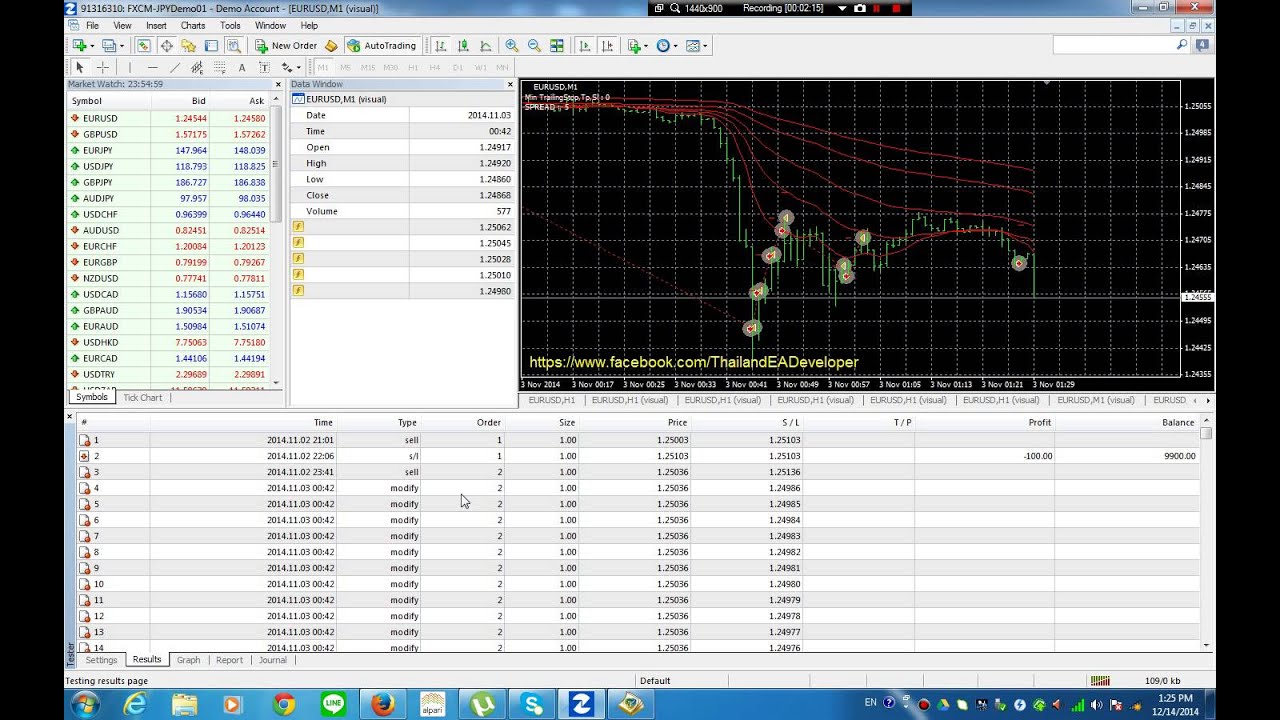This screenshot has width=1280, height=720.
Task: Click the Zoom Out magnifier icon
Action: (x=534, y=45)
